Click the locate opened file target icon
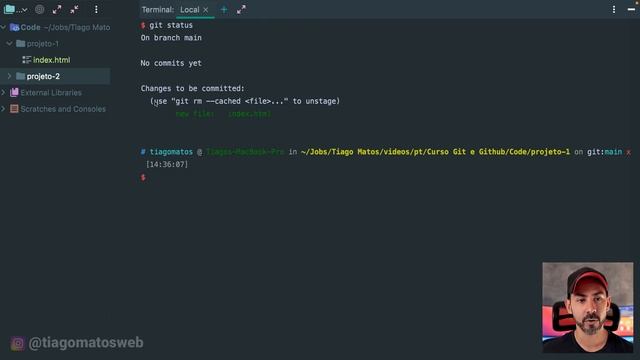 tap(39, 9)
